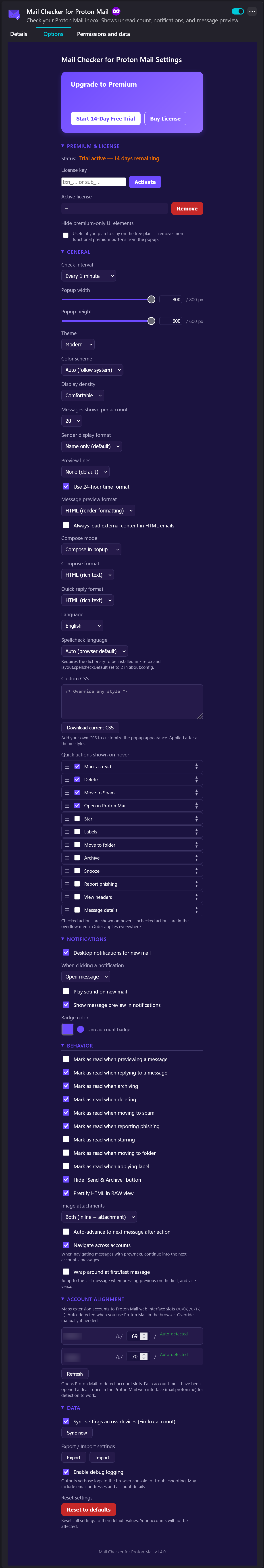Open the Language dropdown showing English
Image resolution: width=264 pixels, height=1568 pixels.
[x=82, y=626]
